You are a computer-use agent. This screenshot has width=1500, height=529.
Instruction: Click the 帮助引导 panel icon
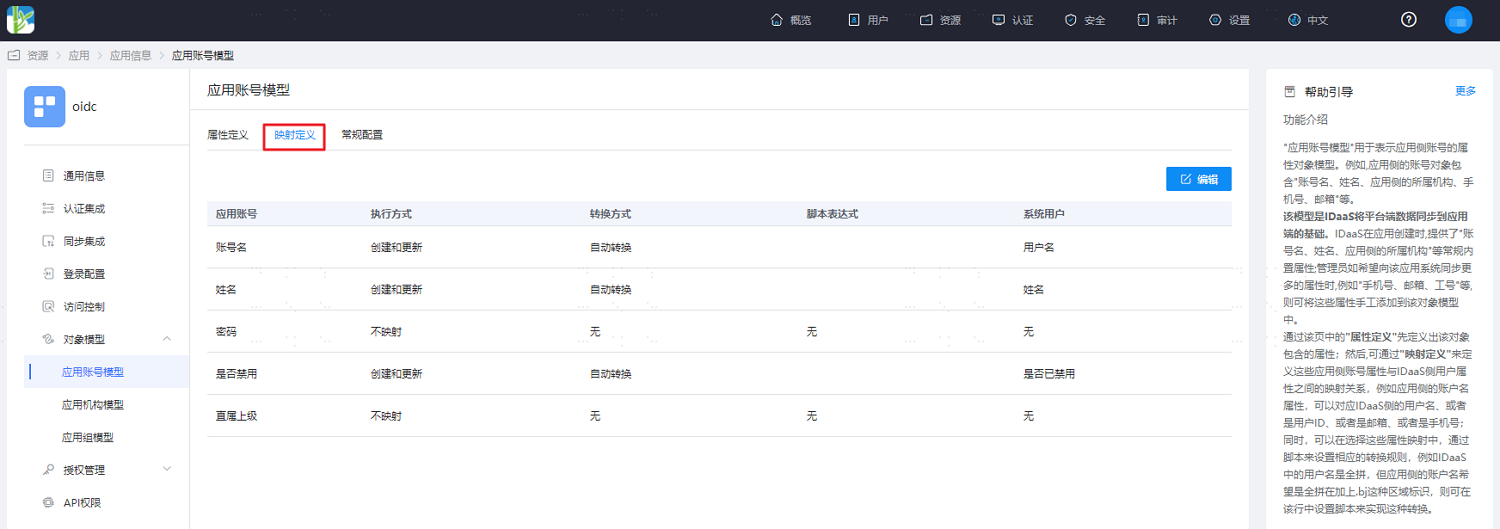pos(1289,92)
